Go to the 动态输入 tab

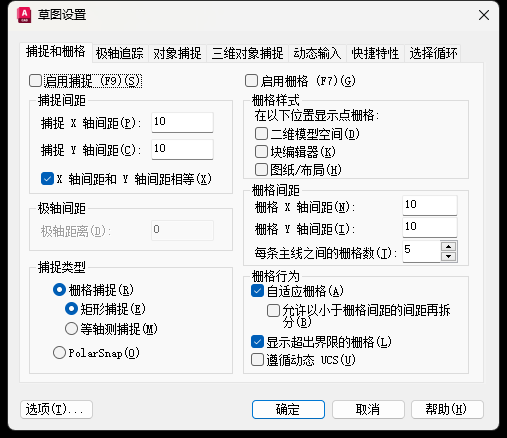[317, 53]
